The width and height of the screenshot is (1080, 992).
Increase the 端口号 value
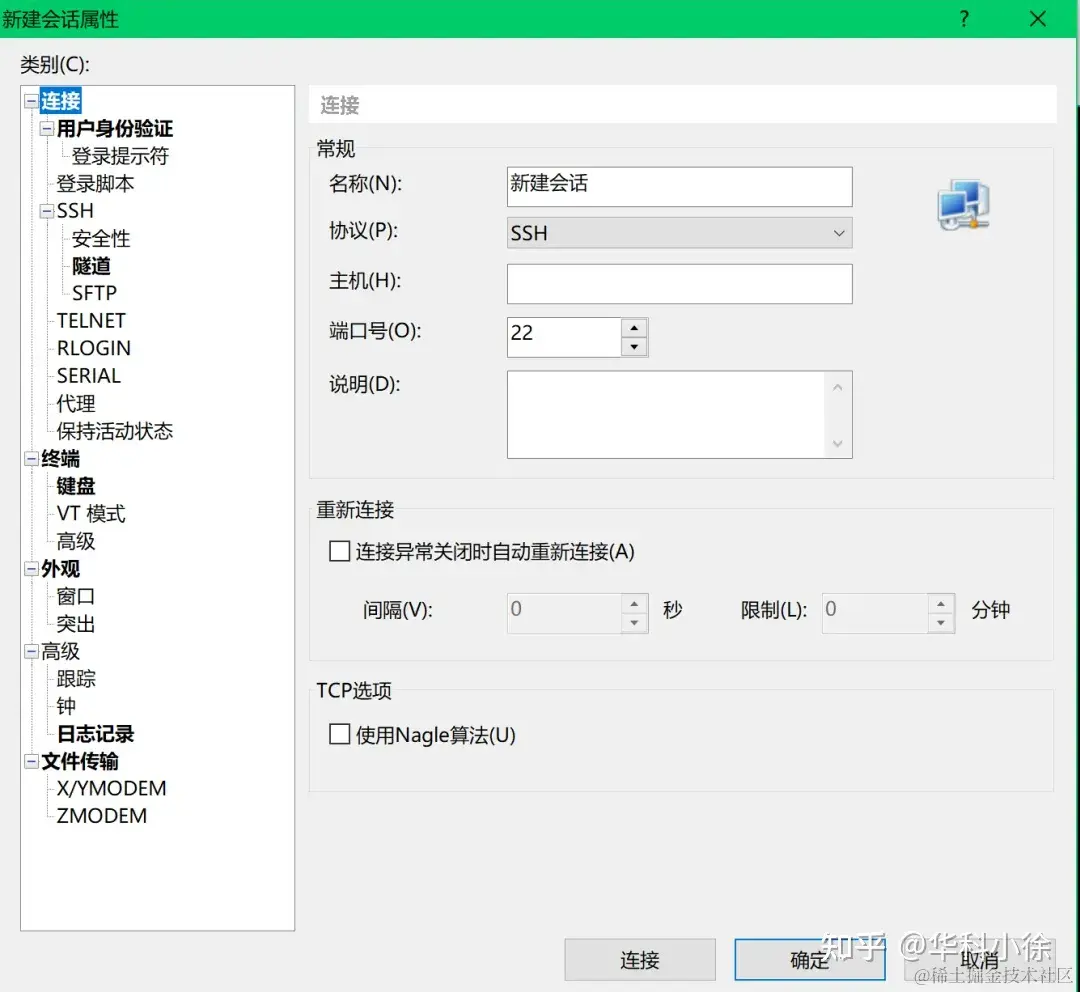(634, 328)
